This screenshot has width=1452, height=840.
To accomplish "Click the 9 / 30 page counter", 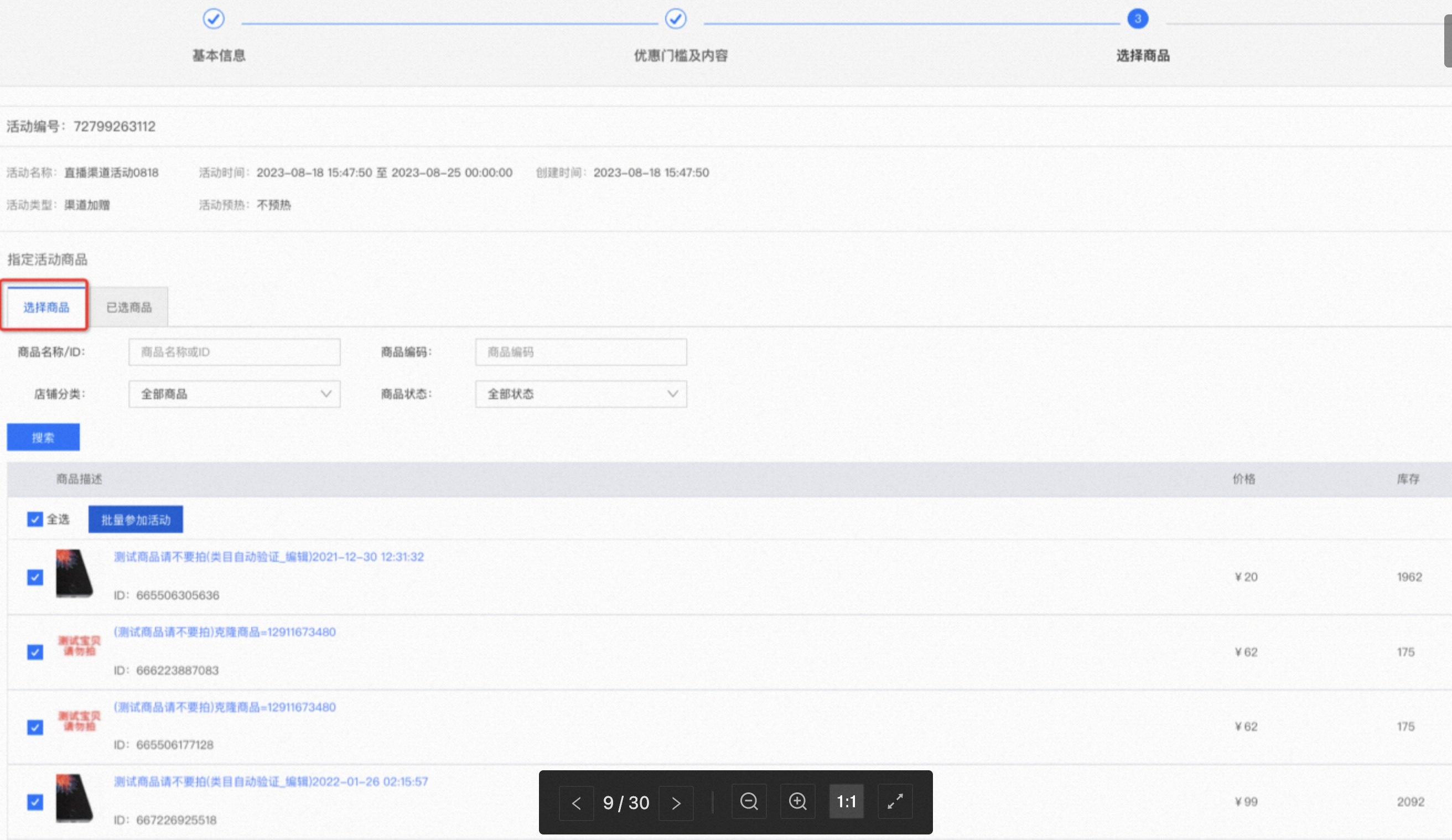I will (626, 802).
